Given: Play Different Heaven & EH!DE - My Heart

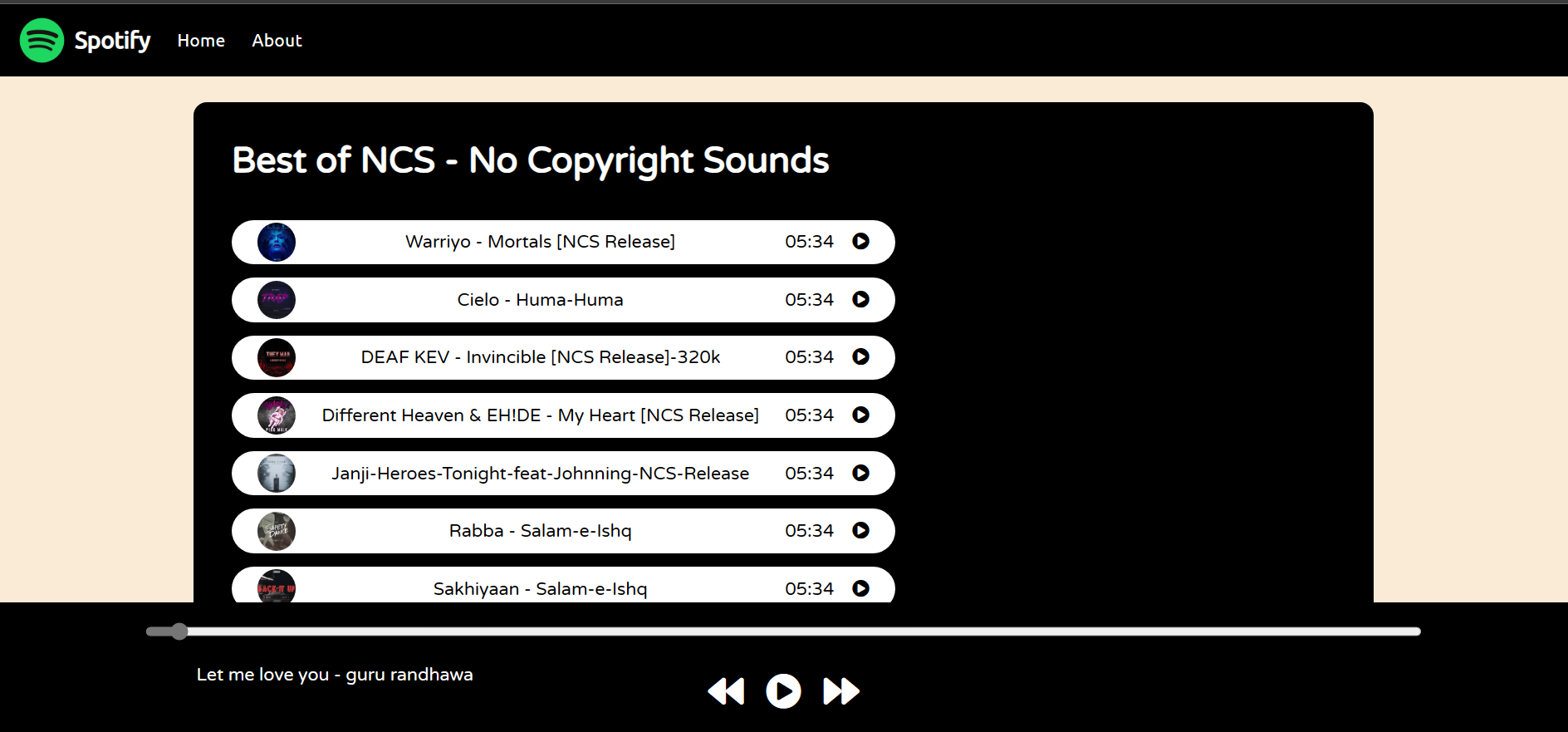Looking at the screenshot, I should tap(861, 415).
